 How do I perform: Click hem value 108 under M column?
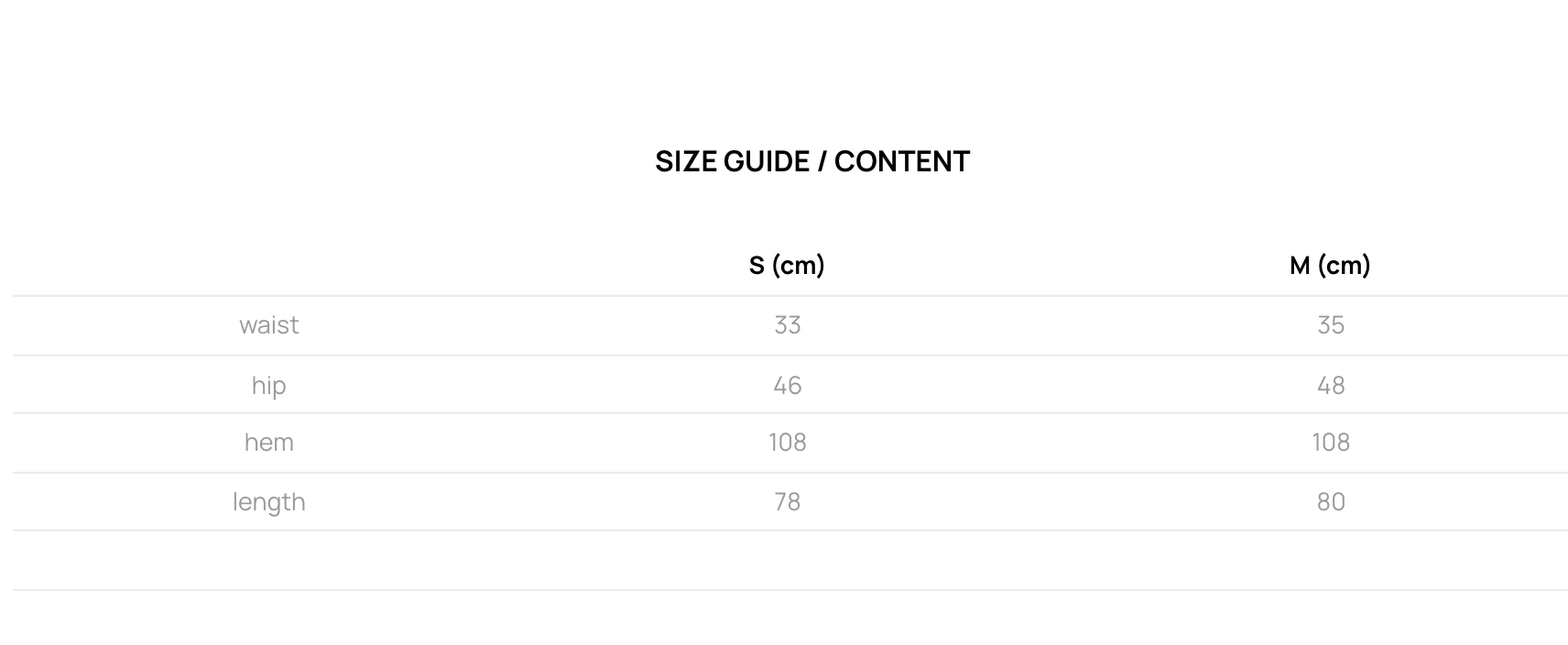click(x=1330, y=443)
